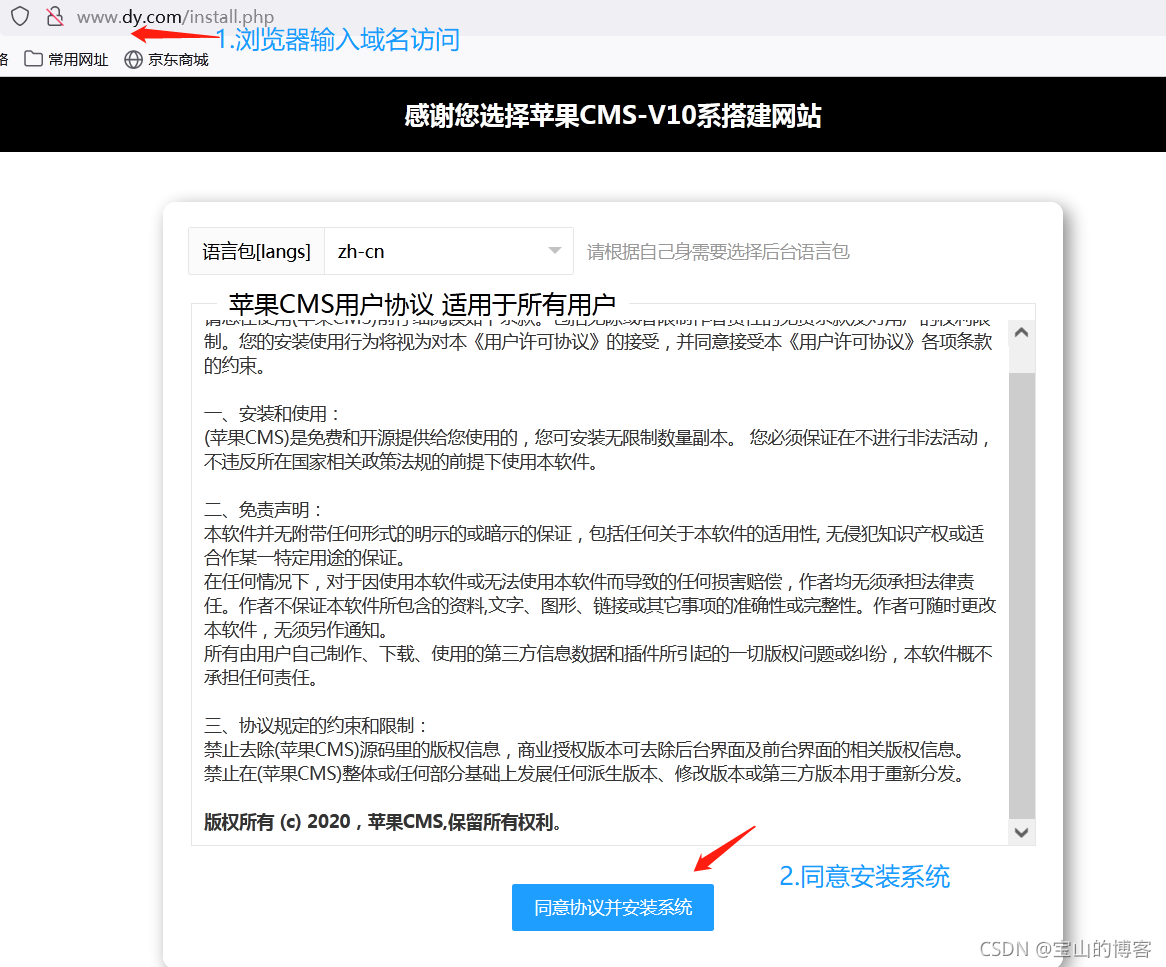Expand the language dropdown arrow
The image size is (1166, 967).
pos(555,251)
